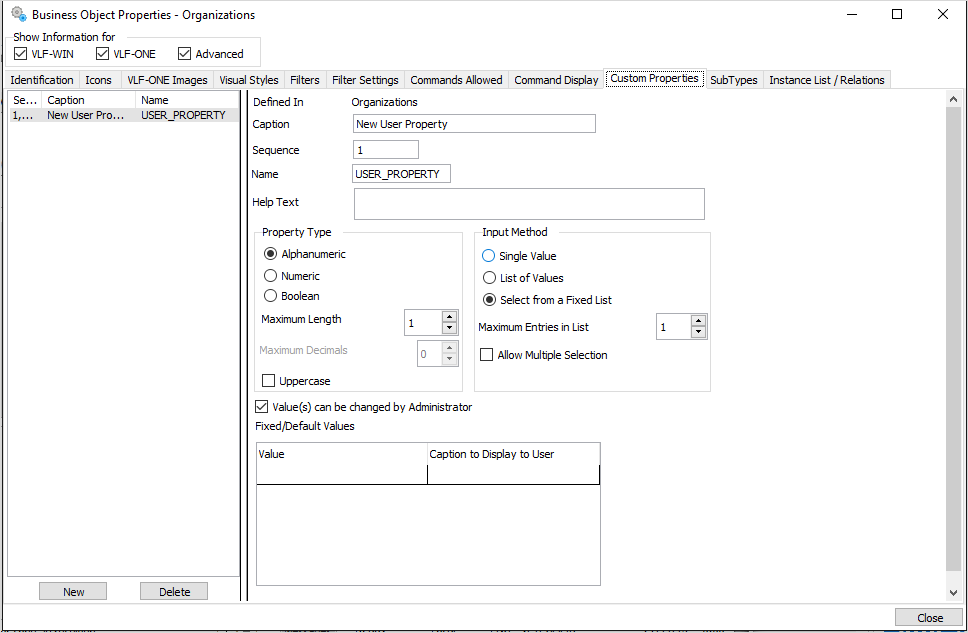This screenshot has height=633, width=968.
Task: Open the VLF-ONE Images tab
Action: pos(167,80)
